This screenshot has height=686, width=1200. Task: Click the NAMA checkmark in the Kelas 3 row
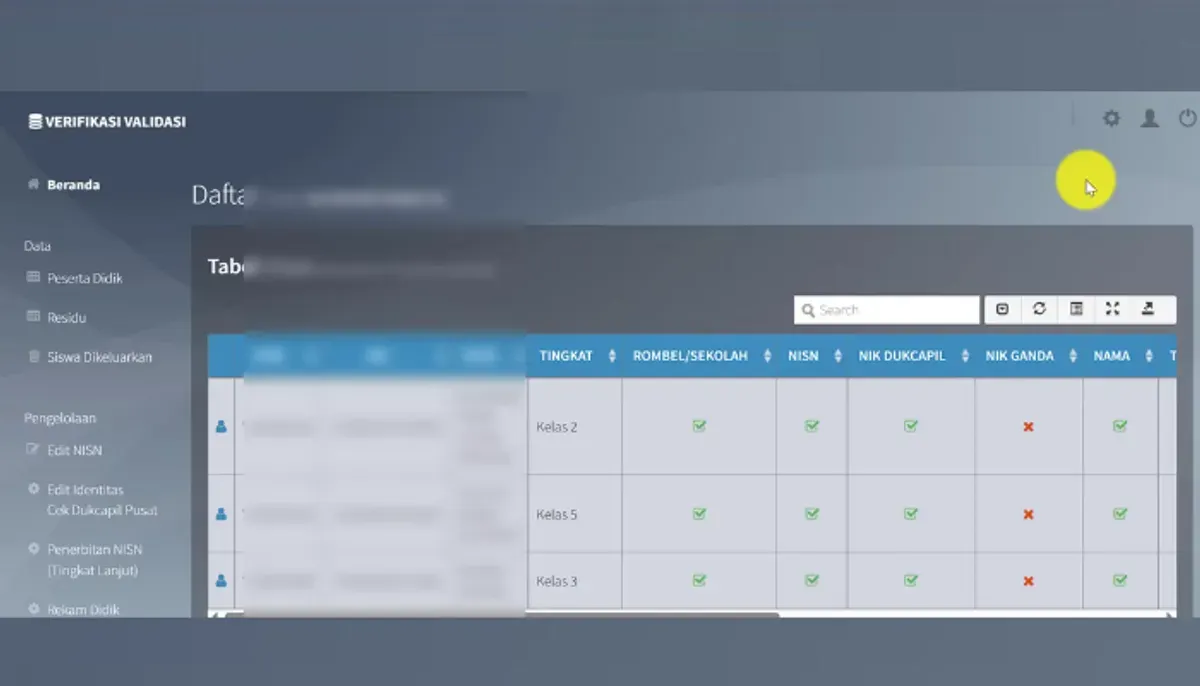(1120, 580)
